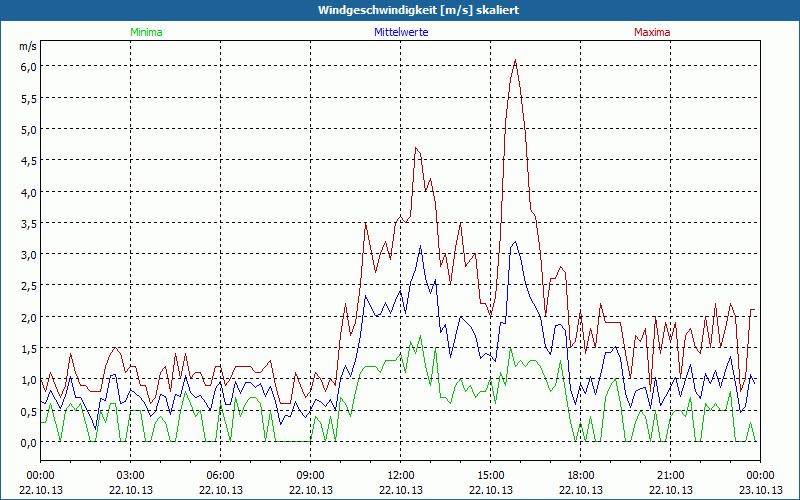Select the blue Mittelwerte legend label
The width and height of the screenshot is (800, 500).
401,32
